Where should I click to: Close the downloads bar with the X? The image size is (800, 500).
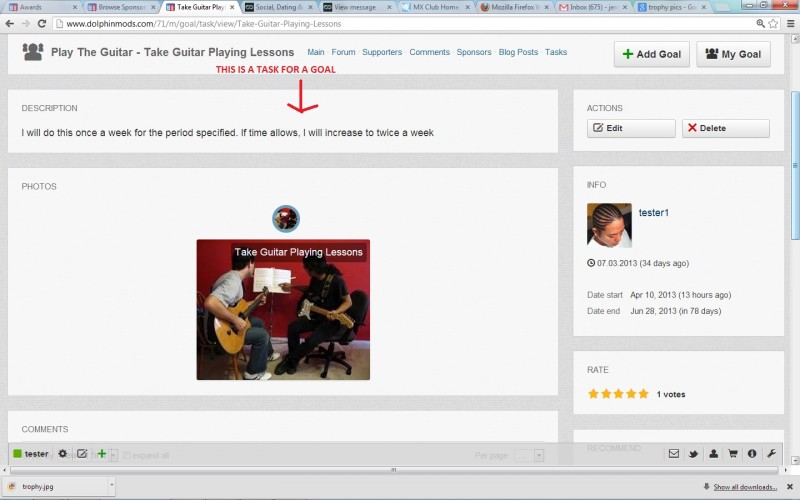[x=790, y=487]
